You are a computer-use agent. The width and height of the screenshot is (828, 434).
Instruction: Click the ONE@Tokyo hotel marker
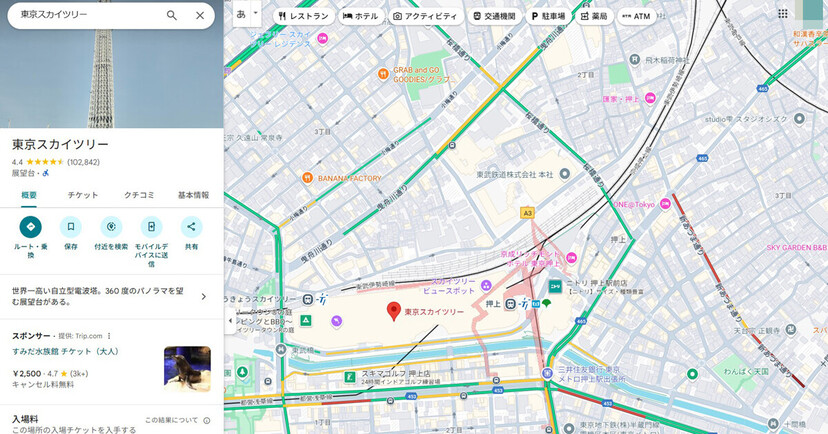pos(665,204)
